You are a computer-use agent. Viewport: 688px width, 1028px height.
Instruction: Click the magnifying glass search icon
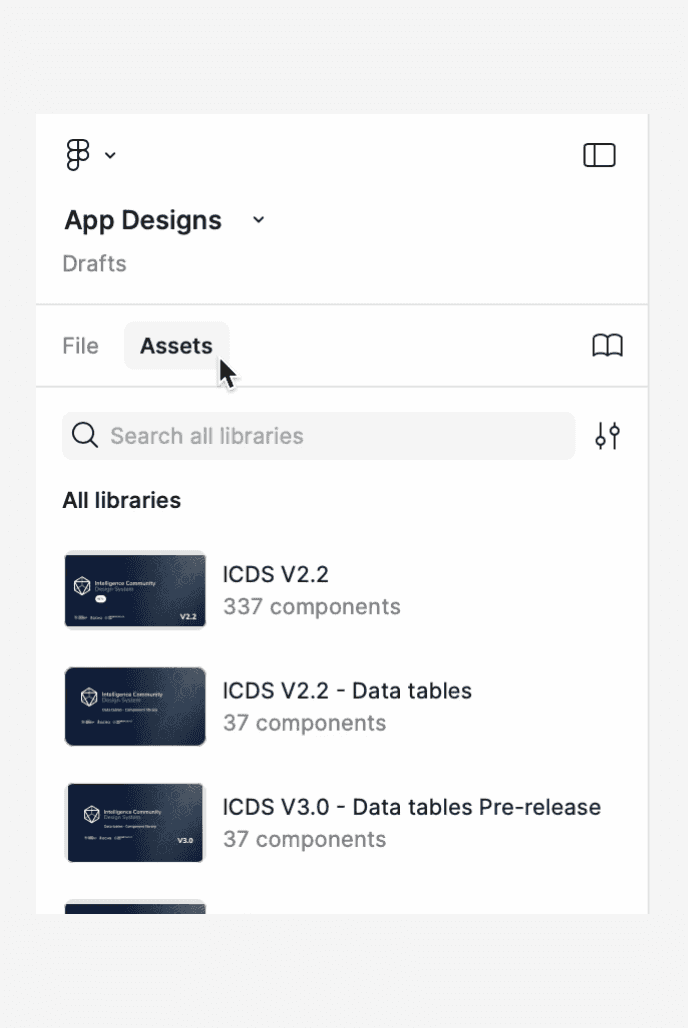[x=85, y=436]
